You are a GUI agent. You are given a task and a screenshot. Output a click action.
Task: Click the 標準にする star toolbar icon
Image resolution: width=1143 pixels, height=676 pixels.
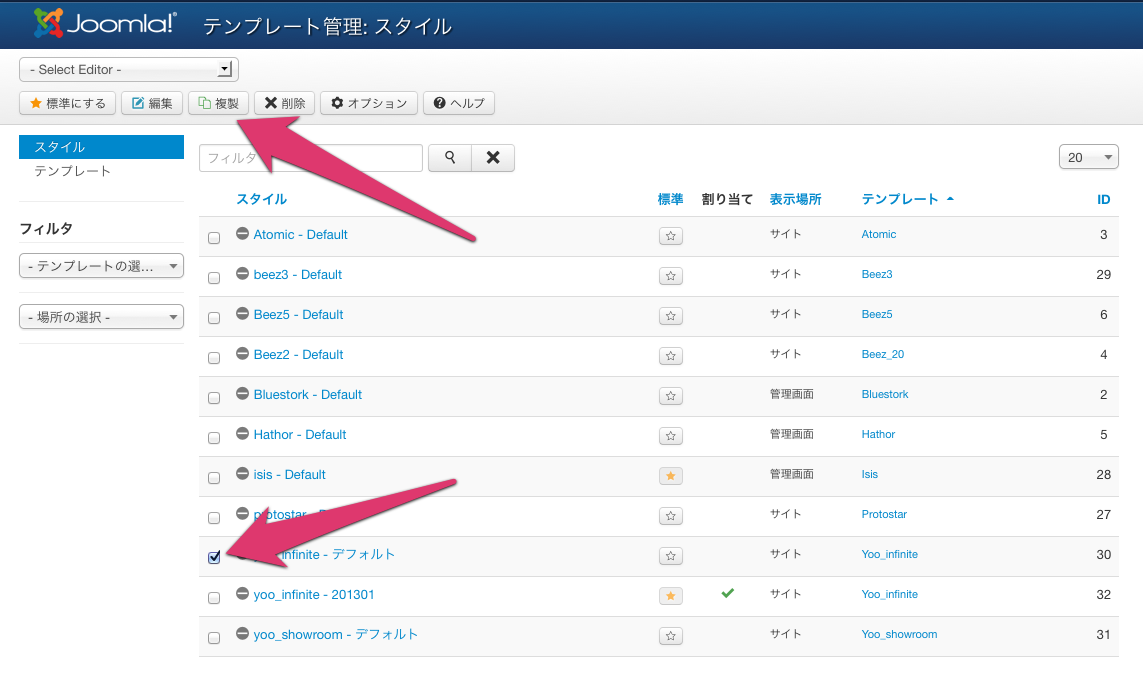tap(67, 102)
